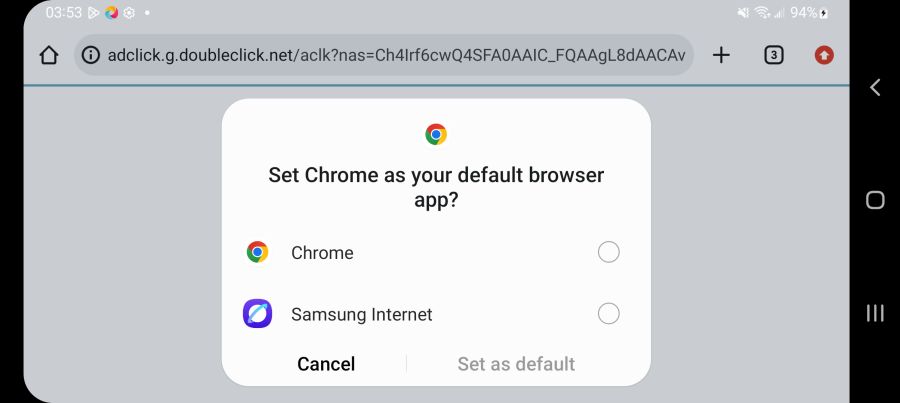Tap the Chrome home button
Viewport: 900px width, 403px height.
(x=49, y=55)
